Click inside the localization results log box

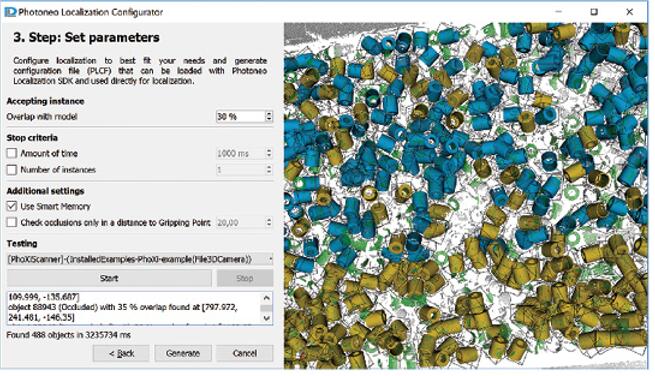[135, 308]
